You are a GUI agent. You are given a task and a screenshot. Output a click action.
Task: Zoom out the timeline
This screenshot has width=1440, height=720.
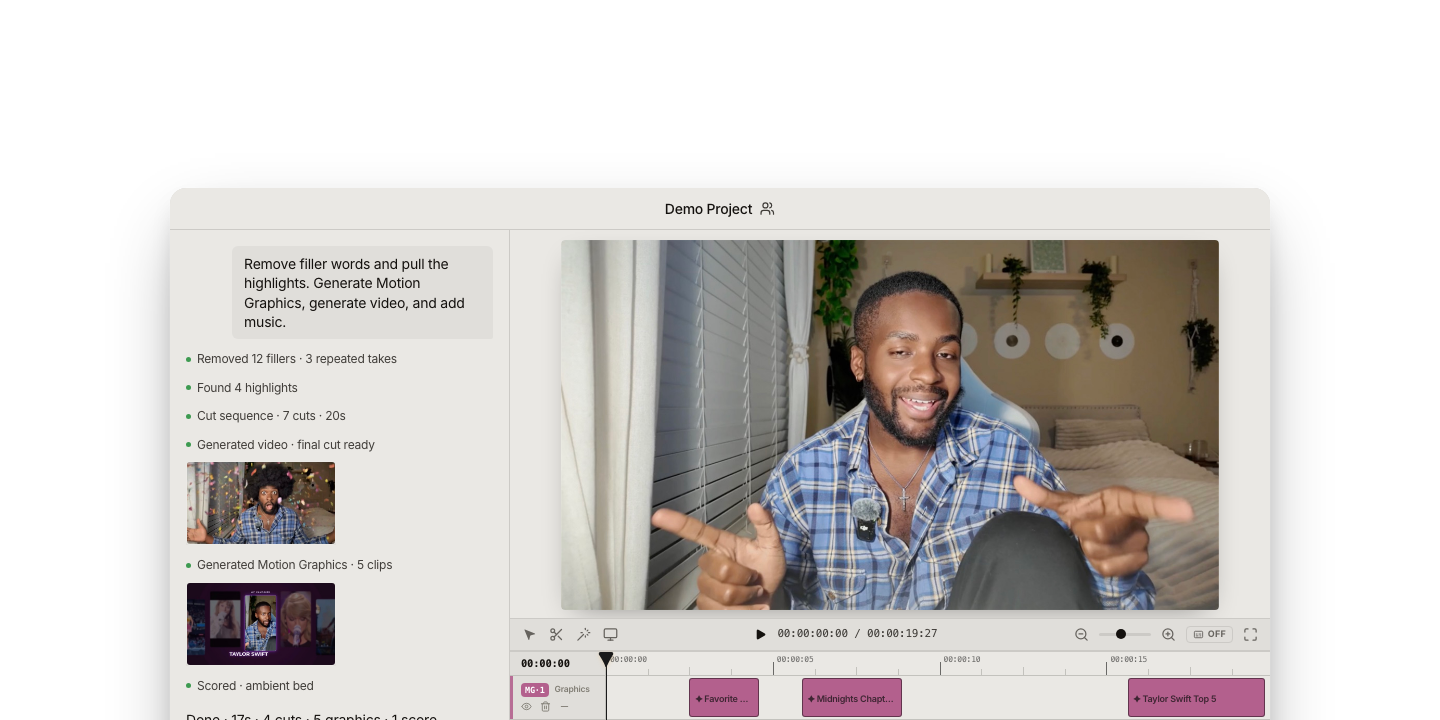click(x=1081, y=634)
